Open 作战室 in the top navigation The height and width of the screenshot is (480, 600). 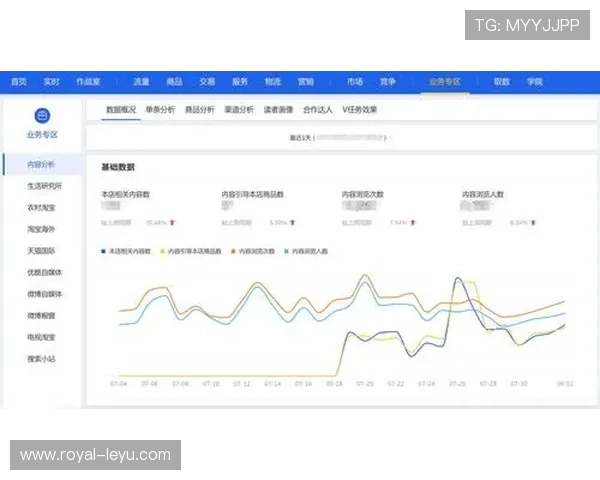click(88, 82)
